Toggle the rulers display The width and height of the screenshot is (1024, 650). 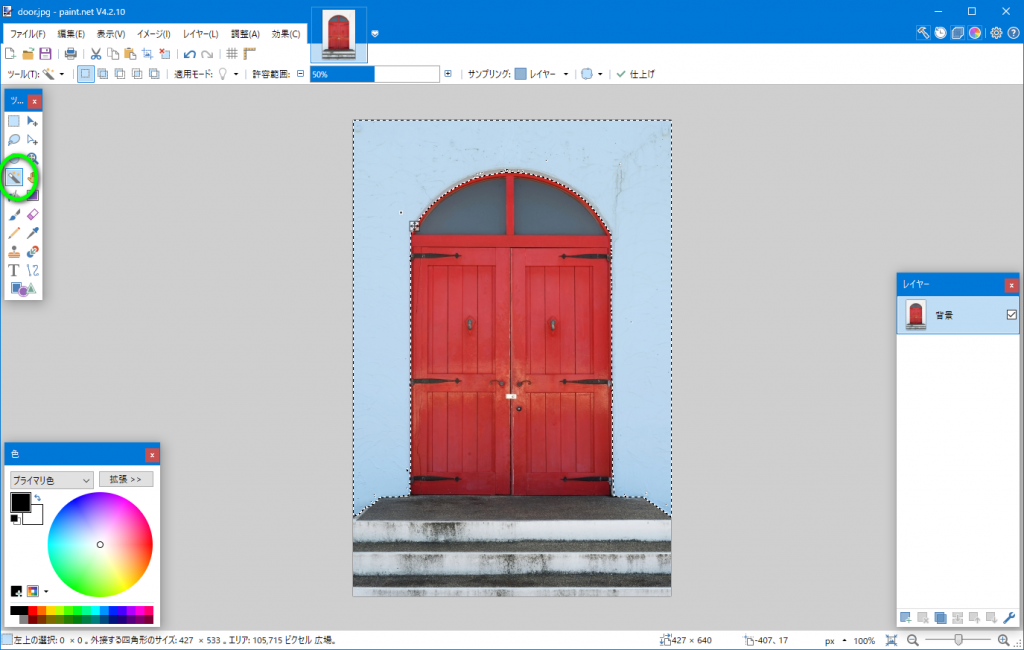pos(249,54)
